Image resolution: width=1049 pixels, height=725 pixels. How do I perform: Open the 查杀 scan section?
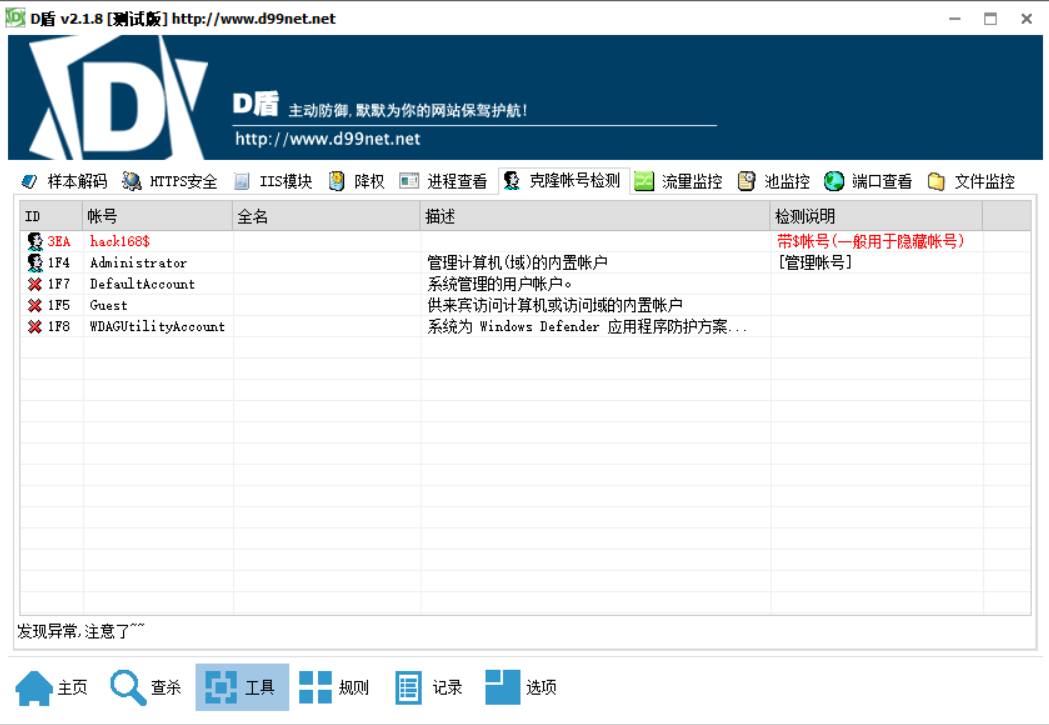(147, 688)
